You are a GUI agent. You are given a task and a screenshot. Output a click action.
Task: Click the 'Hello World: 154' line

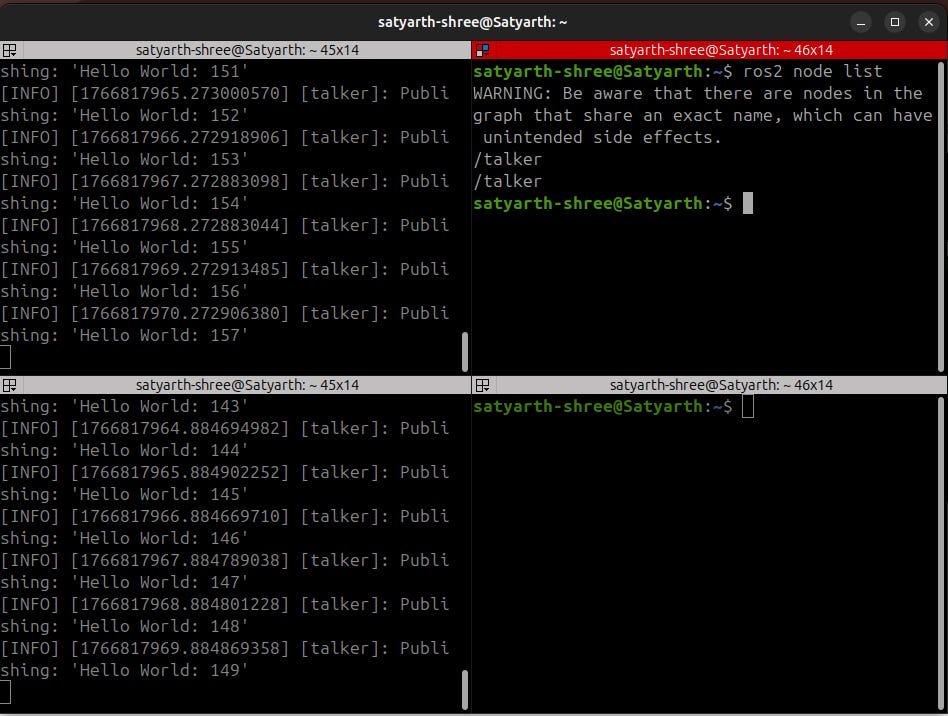click(x=124, y=203)
